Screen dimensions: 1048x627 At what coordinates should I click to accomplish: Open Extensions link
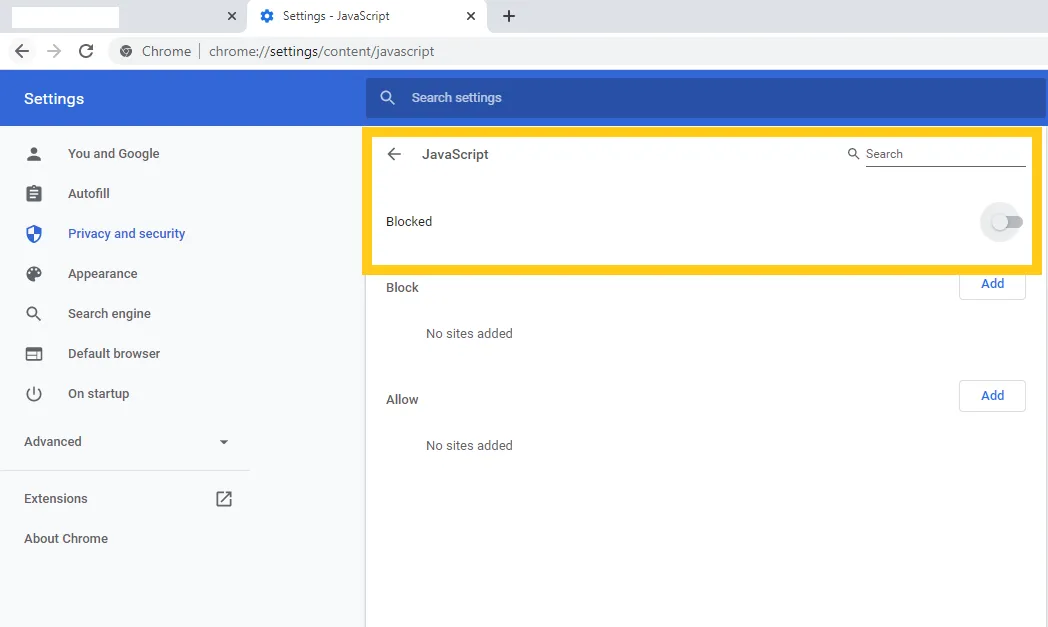(55, 499)
